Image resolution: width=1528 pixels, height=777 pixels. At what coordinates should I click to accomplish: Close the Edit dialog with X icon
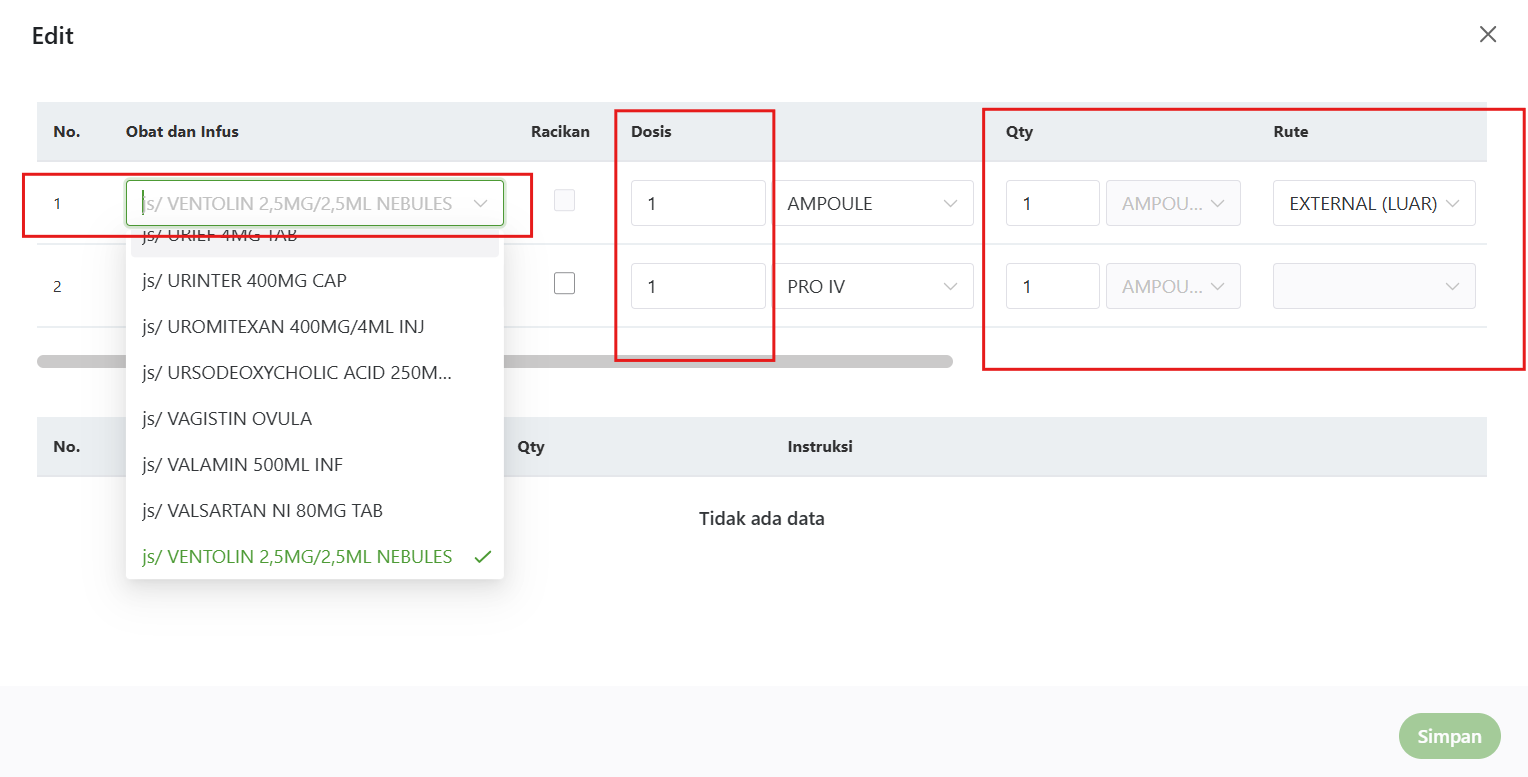(x=1488, y=35)
